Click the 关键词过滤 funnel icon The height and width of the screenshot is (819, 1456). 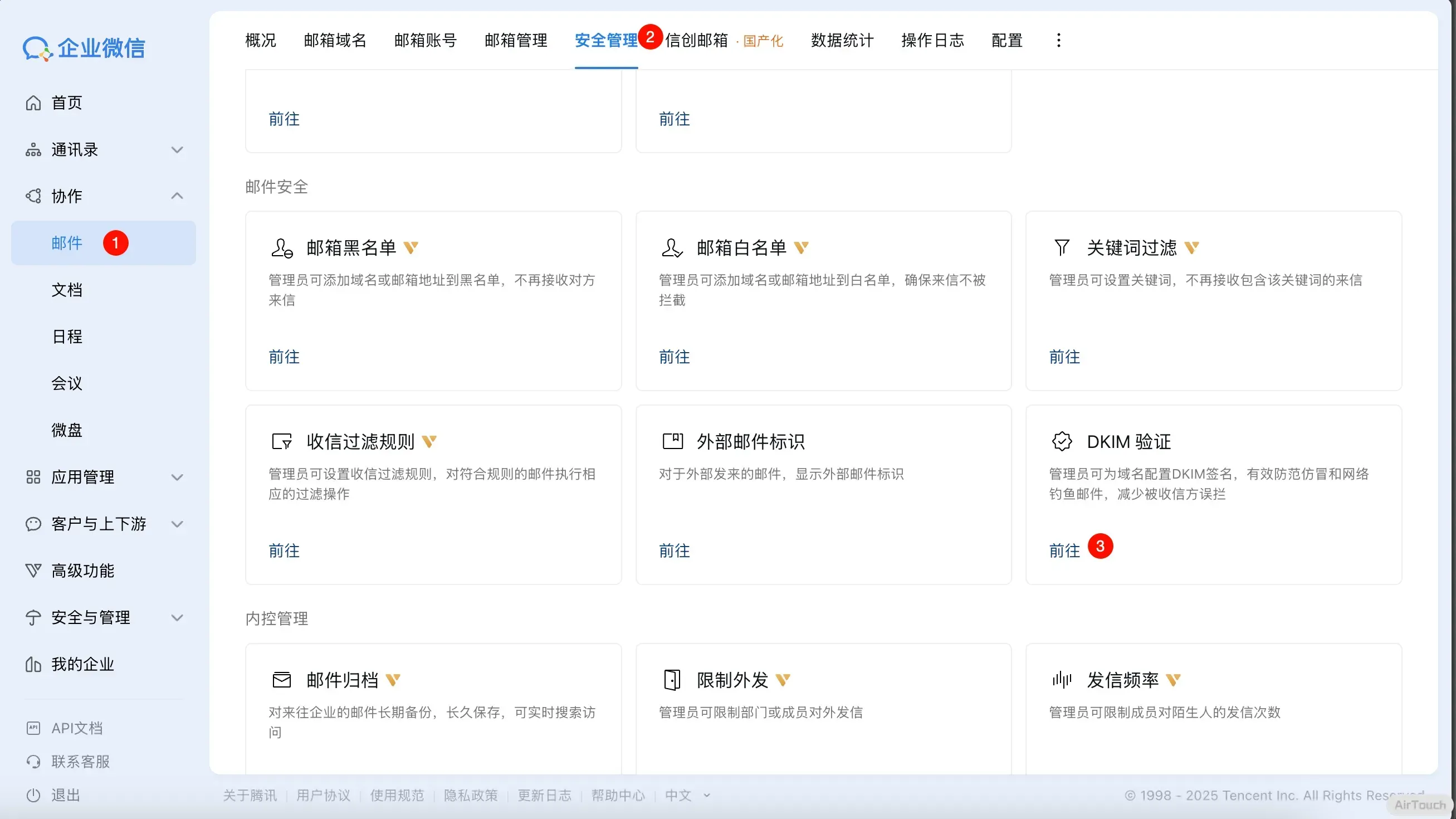point(1062,247)
